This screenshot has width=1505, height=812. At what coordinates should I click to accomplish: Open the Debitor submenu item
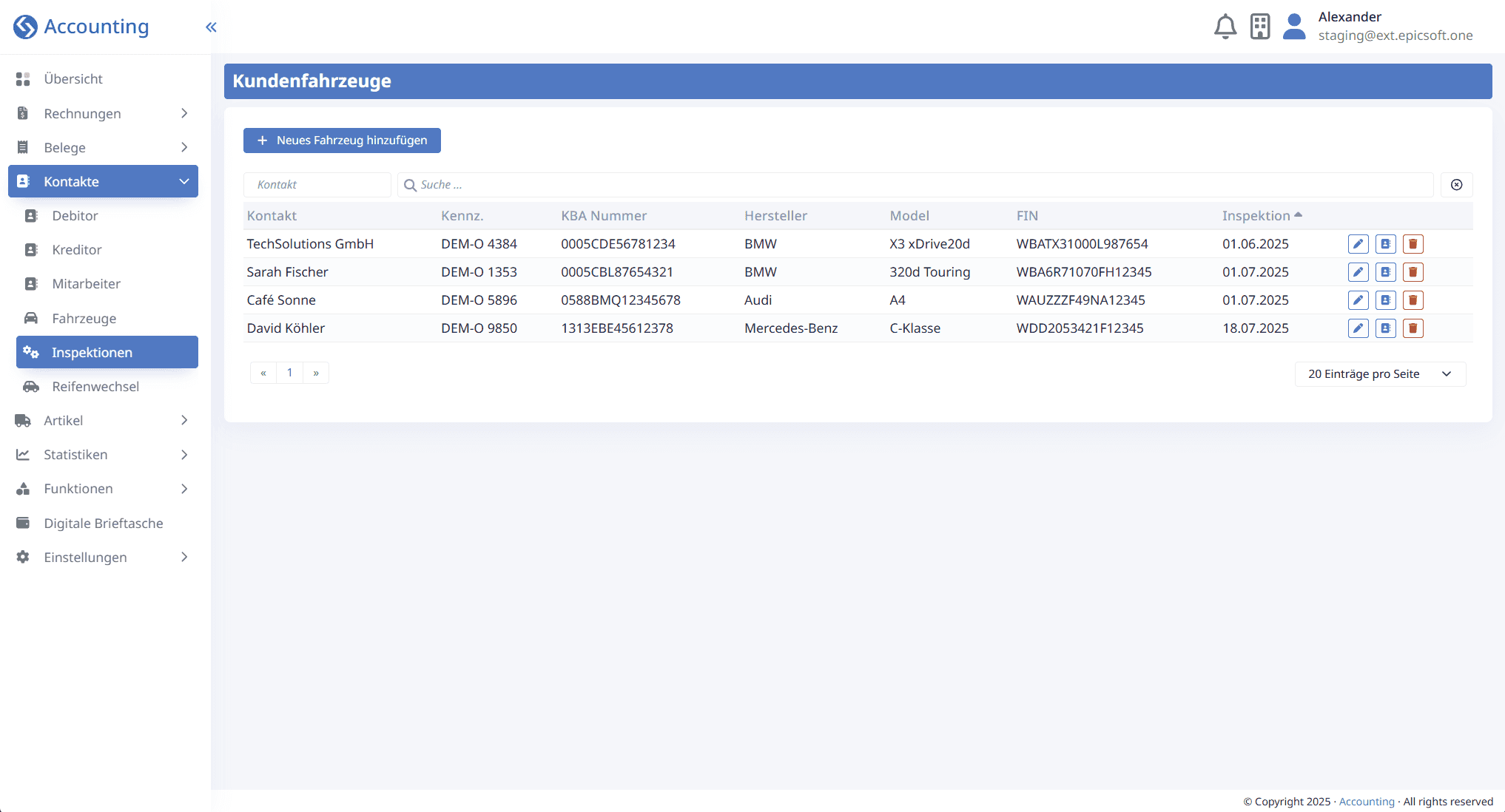[107, 215]
